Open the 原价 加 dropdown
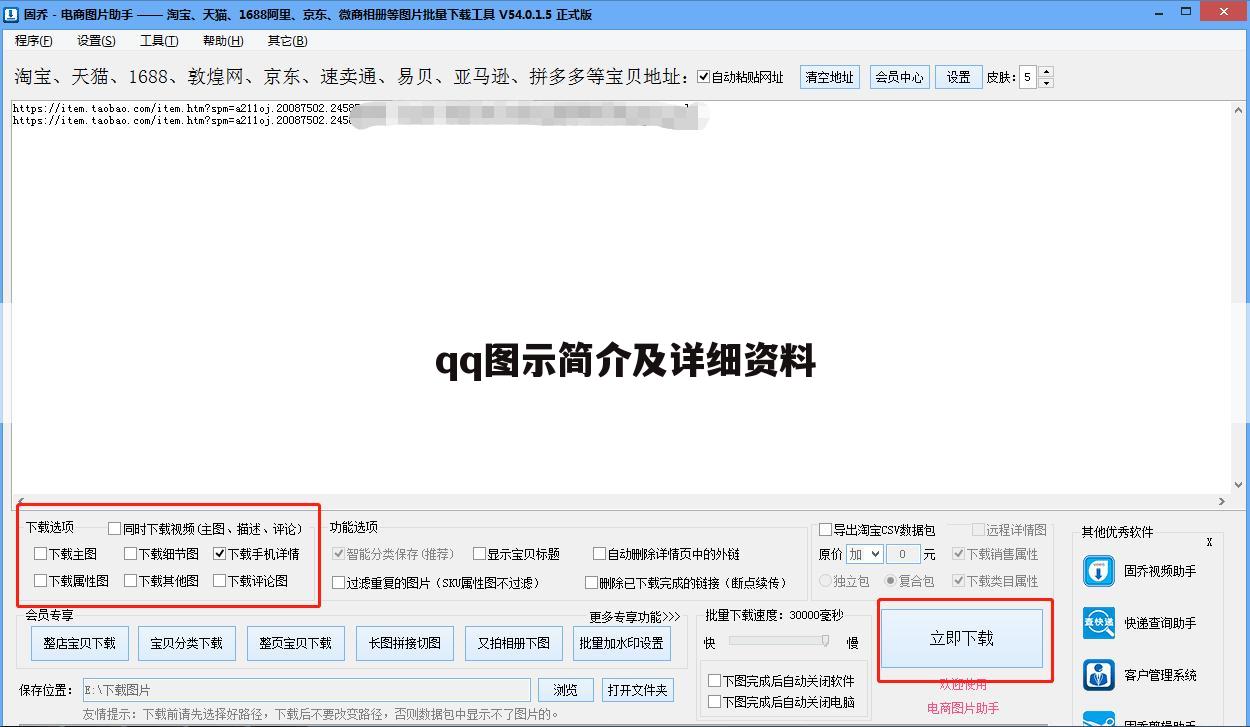Image resolution: width=1250 pixels, height=727 pixels. 864,554
